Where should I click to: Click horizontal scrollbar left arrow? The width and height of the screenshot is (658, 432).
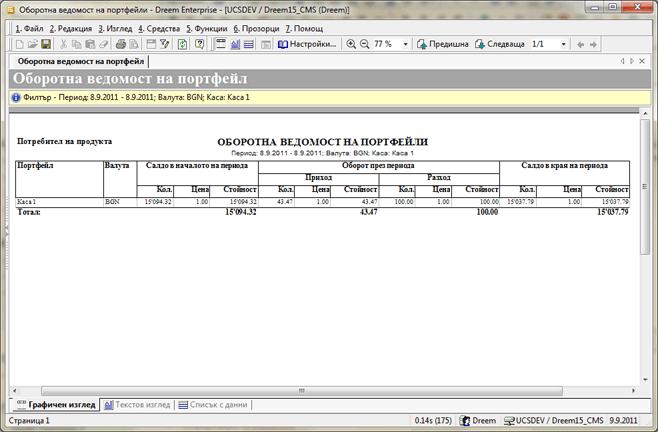(x=15, y=390)
